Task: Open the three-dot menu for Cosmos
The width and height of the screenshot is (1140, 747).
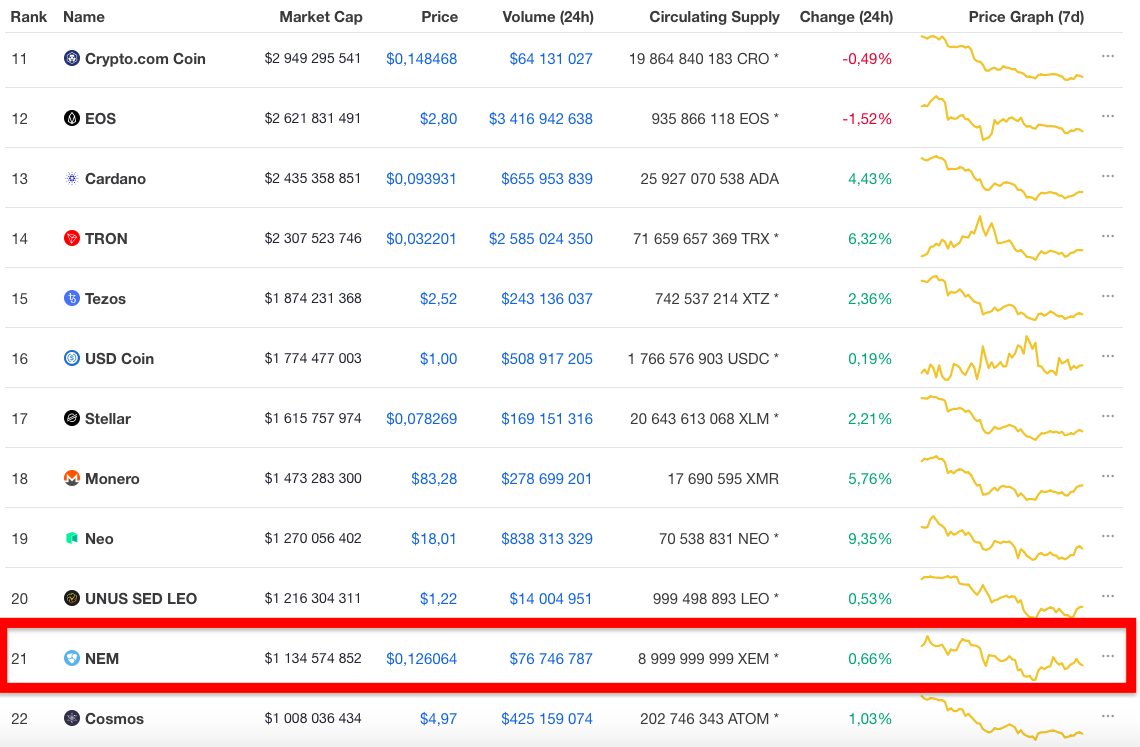Action: 1107,716
